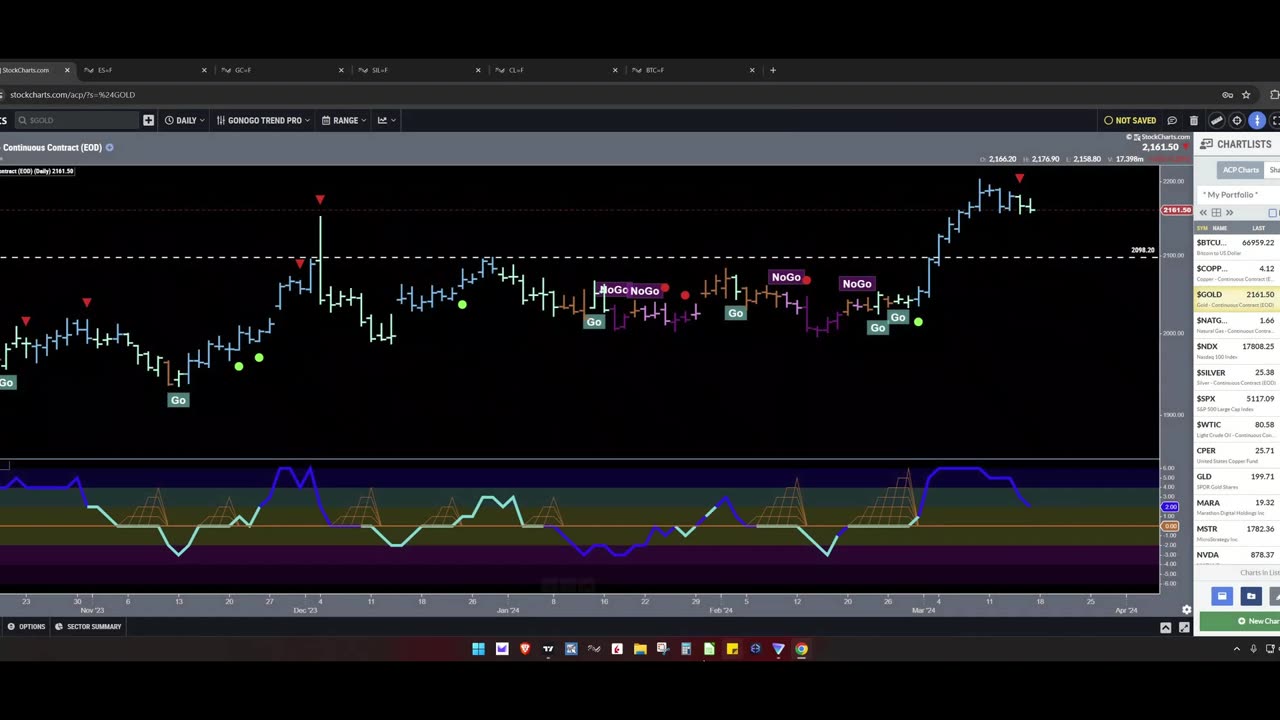Select $SPX row in chart list
The image size is (1280, 720).
pos(1237,402)
